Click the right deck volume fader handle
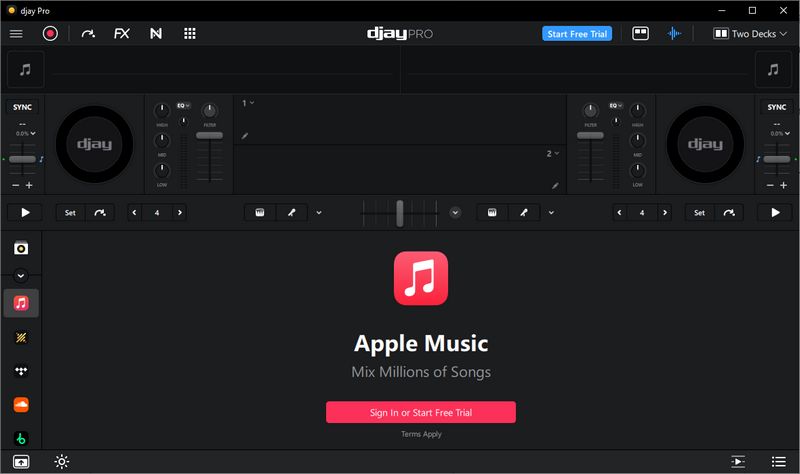Image resolution: width=800 pixels, height=474 pixels. coord(590,135)
